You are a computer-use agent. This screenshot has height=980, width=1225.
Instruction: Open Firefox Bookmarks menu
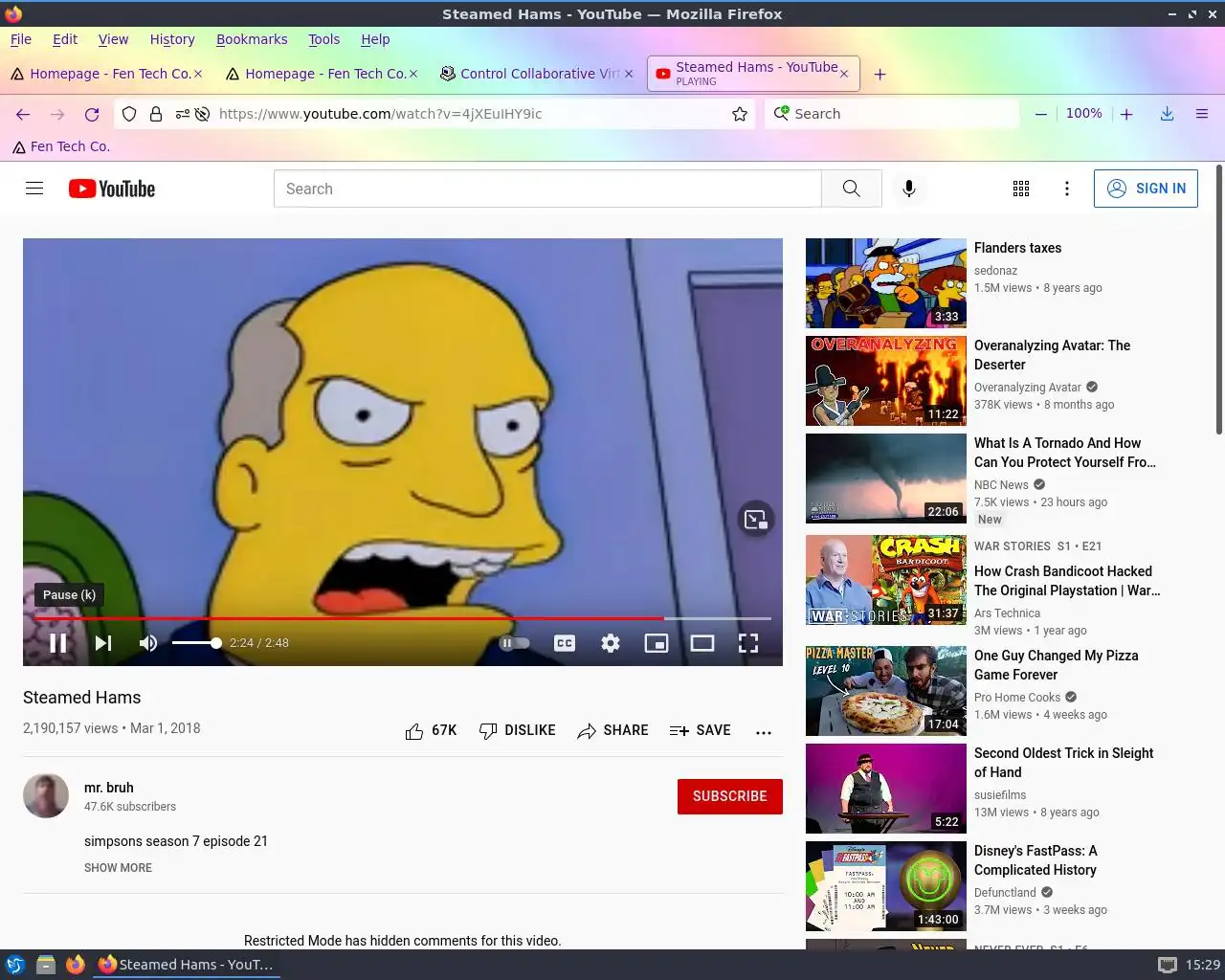(252, 39)
